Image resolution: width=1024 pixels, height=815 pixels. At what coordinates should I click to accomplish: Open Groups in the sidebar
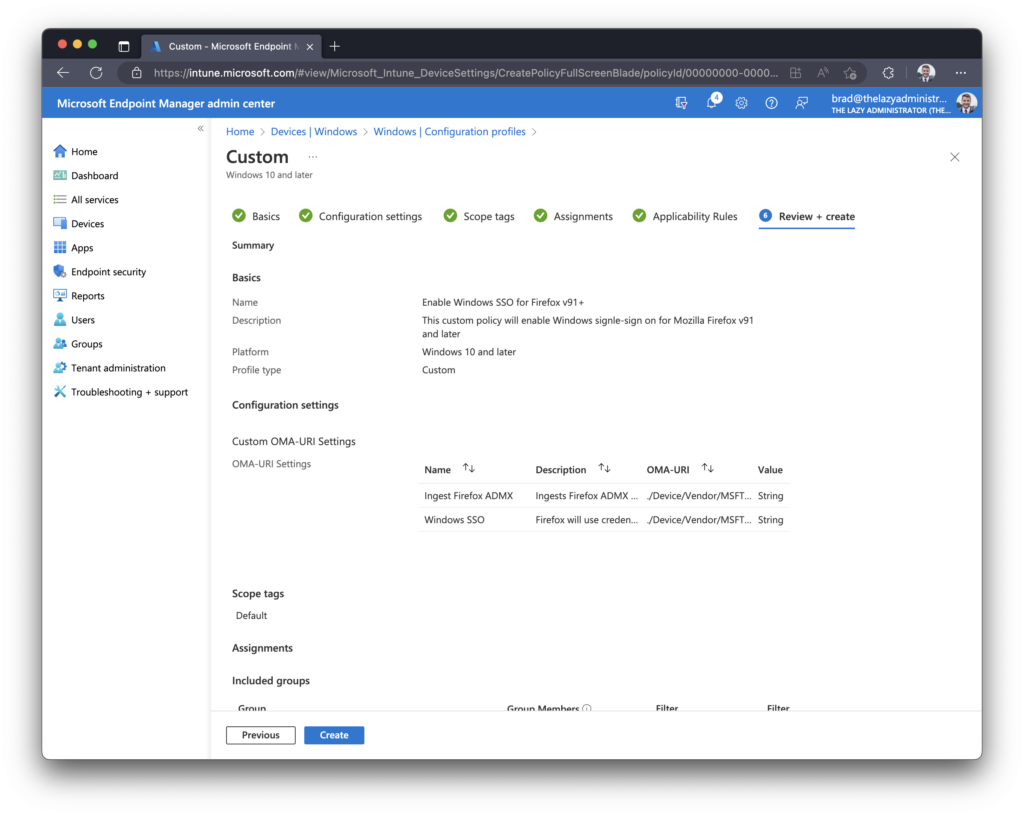pos(78,344)
